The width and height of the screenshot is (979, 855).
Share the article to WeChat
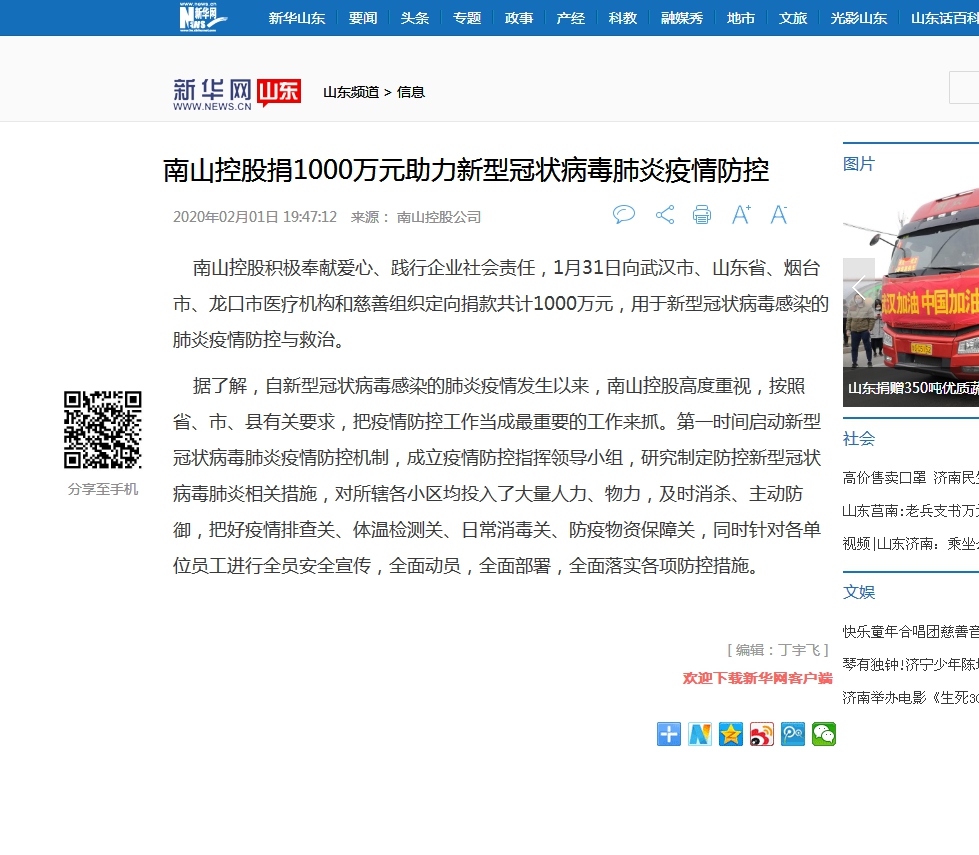coord(824,734)
